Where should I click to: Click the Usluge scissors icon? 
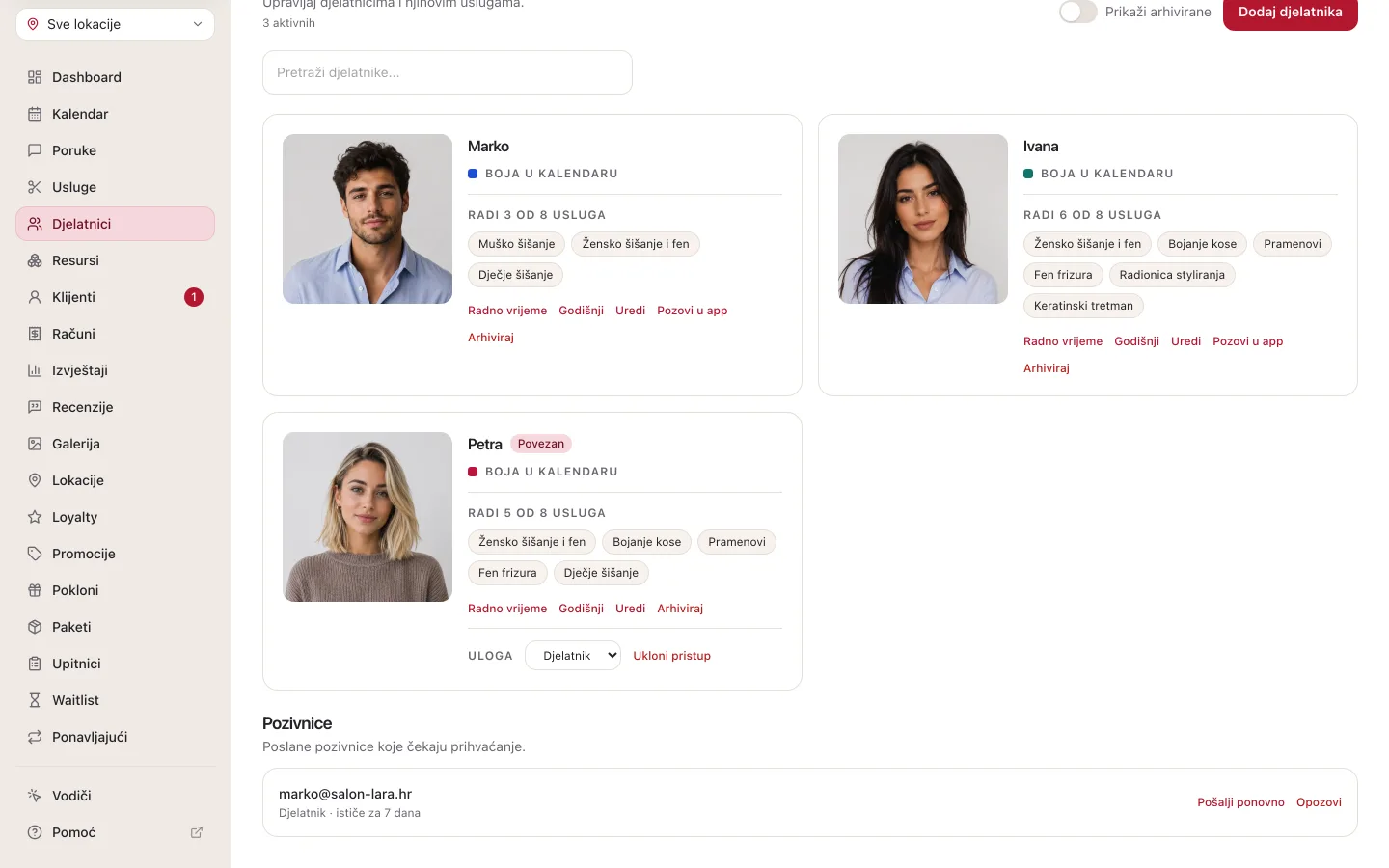[x=35, y=187]
